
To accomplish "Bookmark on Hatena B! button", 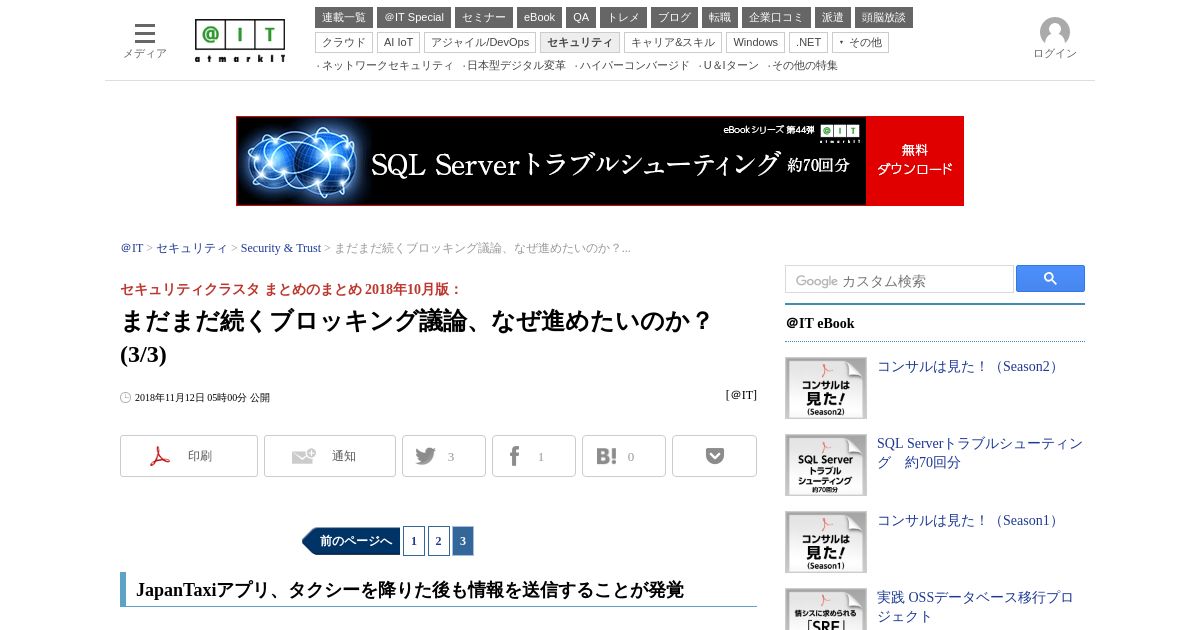I will pos(624,456).
